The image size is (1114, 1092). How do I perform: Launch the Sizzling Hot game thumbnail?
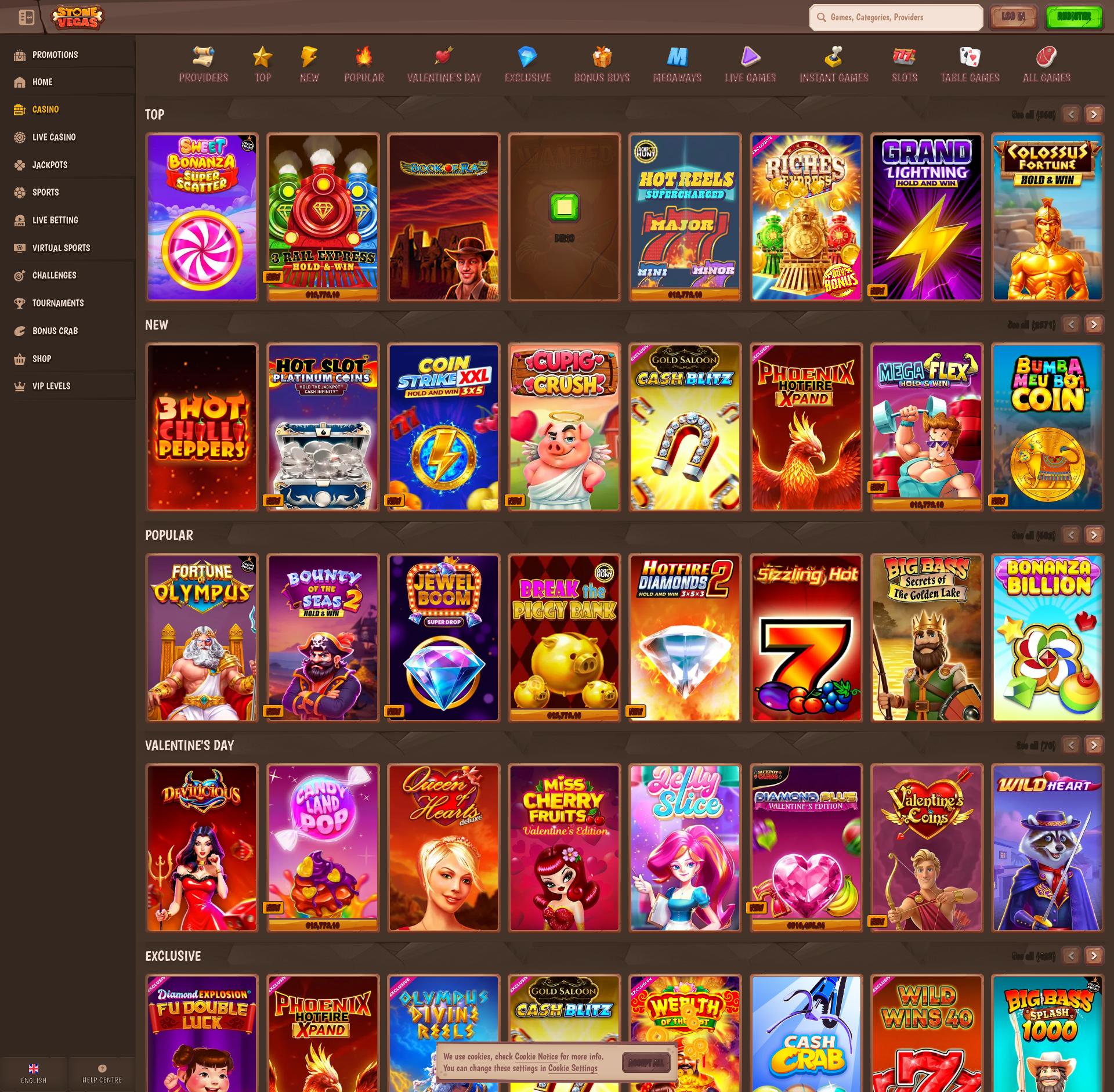tap(806, 637)
